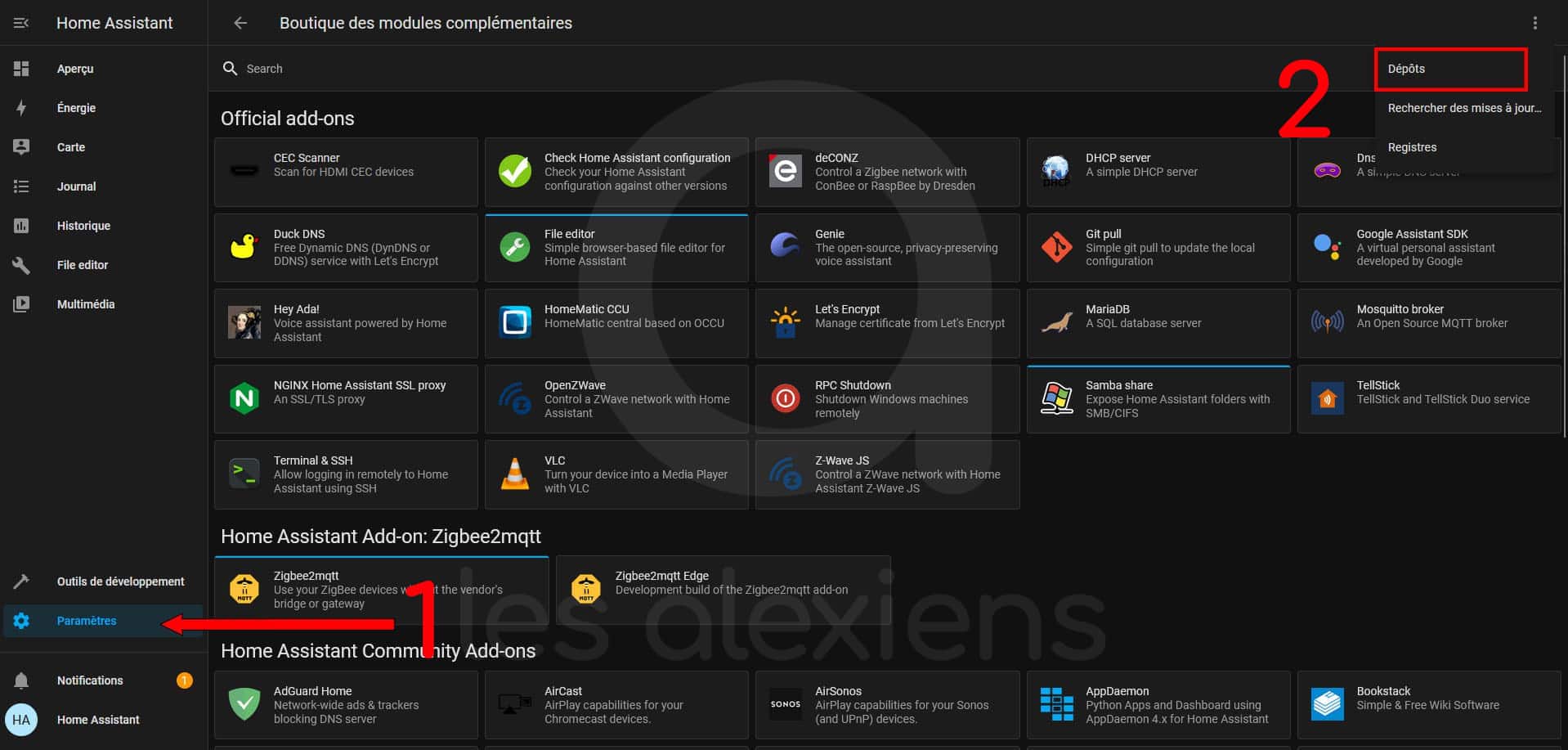
Task: Go back using the left arrow icon
Action: [x=240, y=23]
